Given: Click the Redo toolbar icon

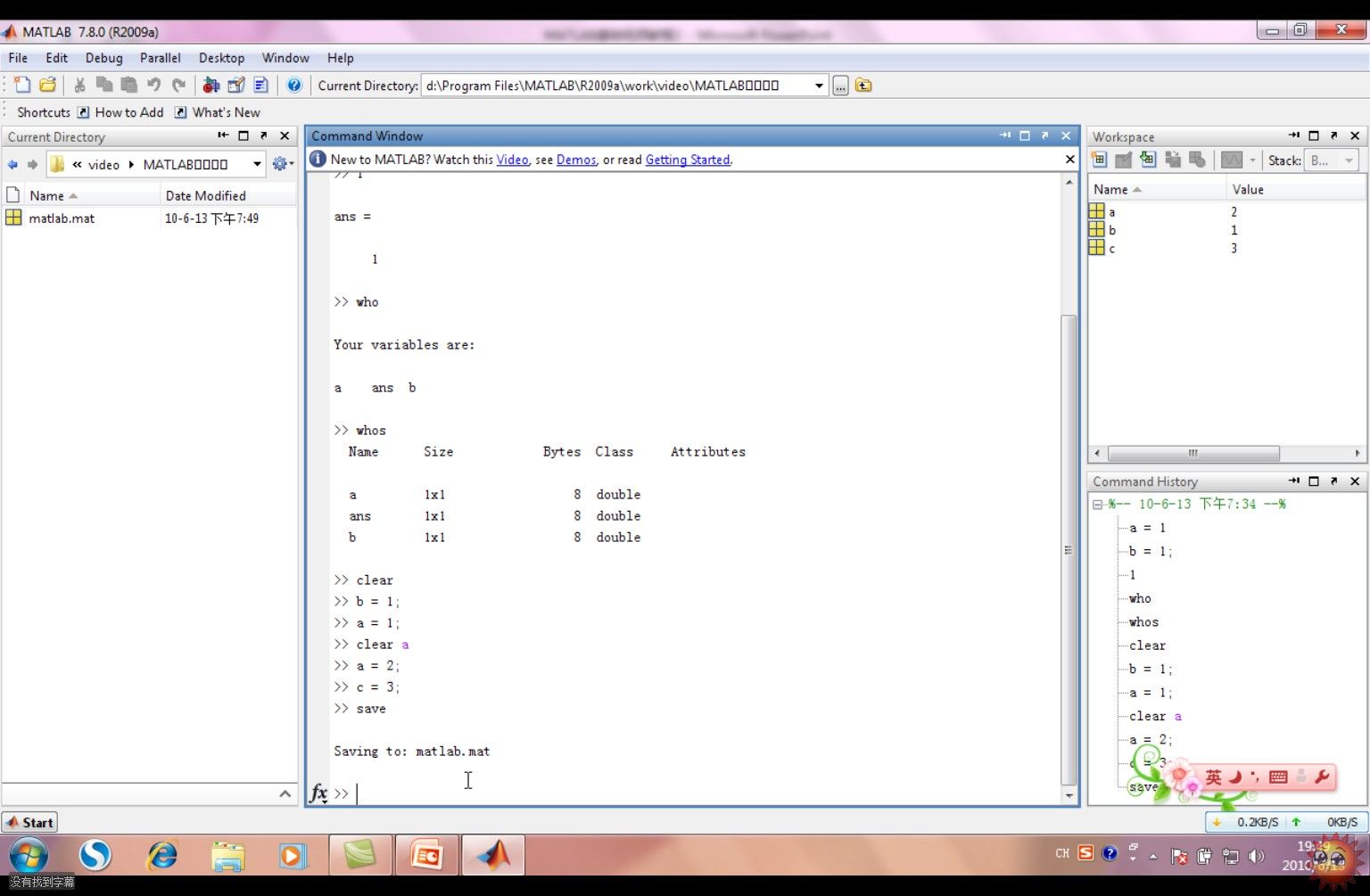Looking at the screenshot, I should (x=179, y=86).
